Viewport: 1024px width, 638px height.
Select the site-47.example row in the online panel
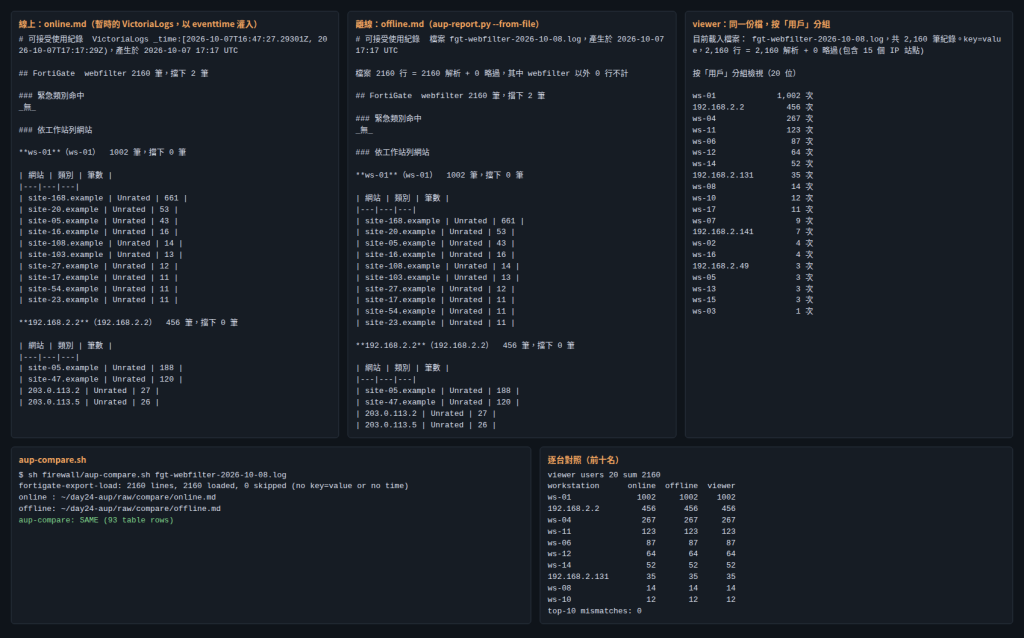click(101, 379)
